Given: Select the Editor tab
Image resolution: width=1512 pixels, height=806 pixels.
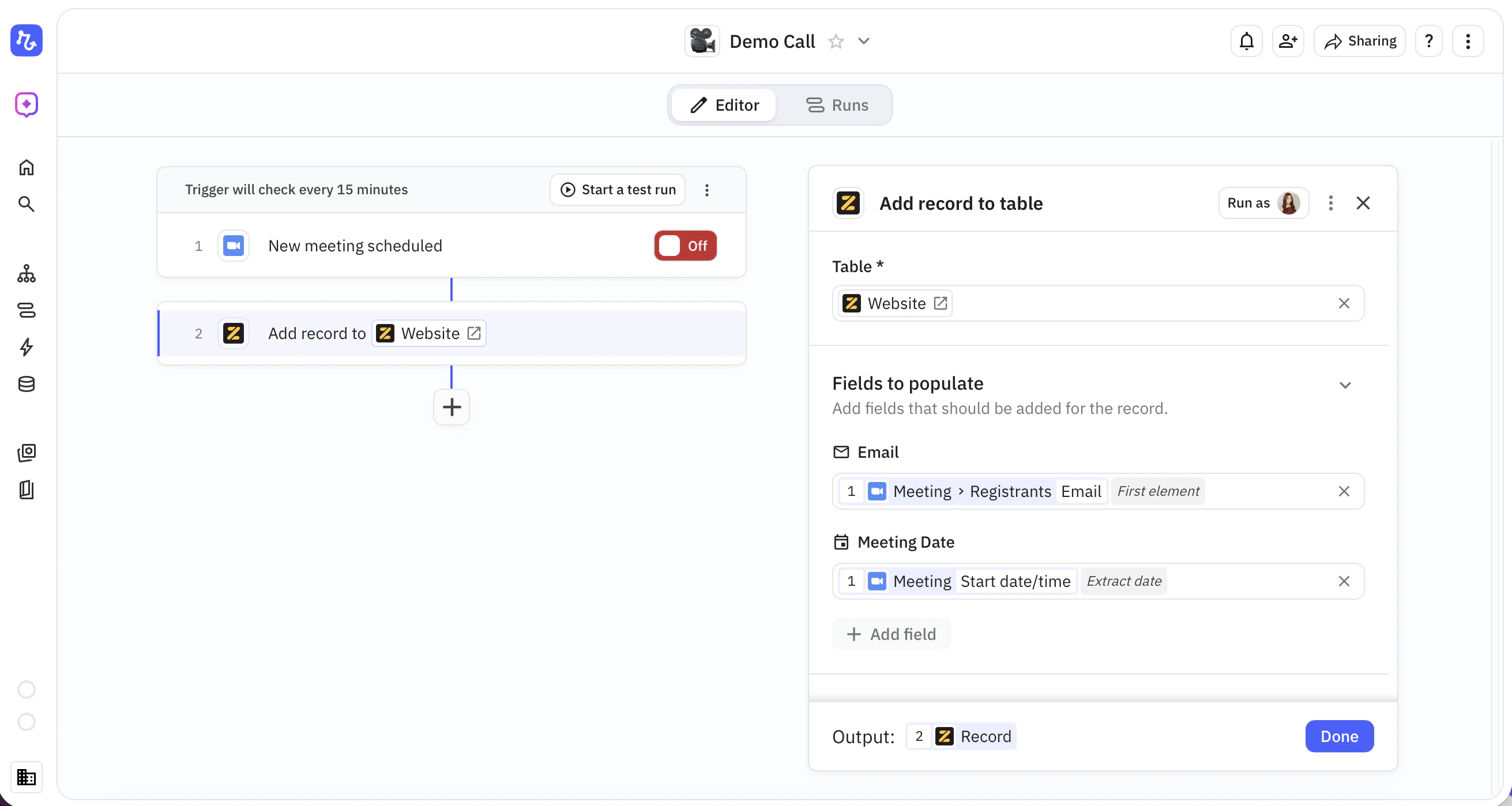Looking at the screenshot, I should (x=724, y=105).
